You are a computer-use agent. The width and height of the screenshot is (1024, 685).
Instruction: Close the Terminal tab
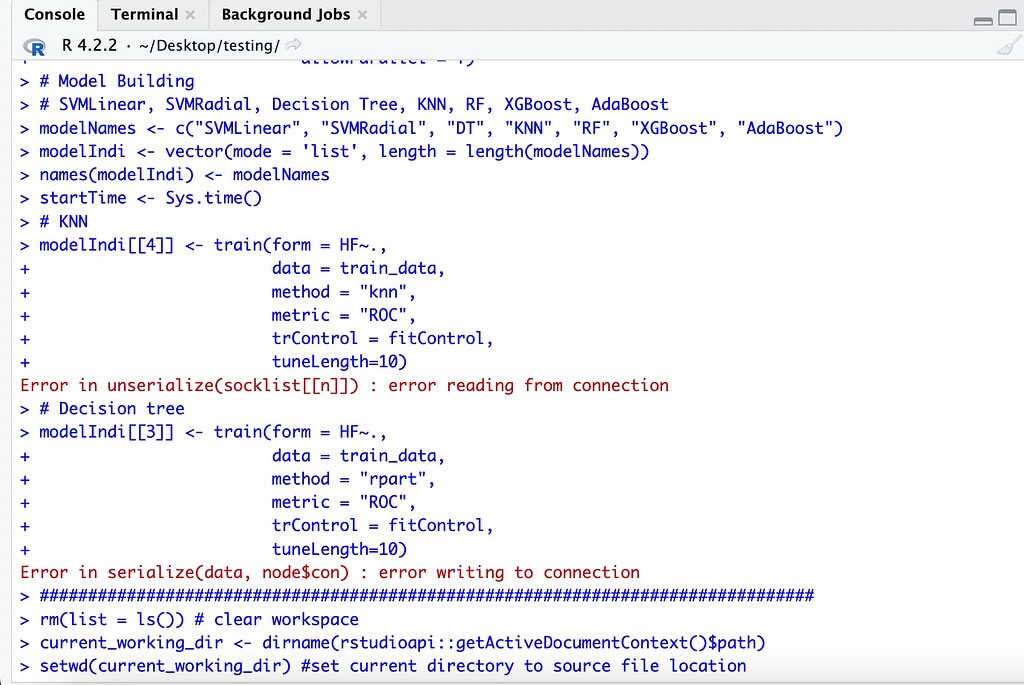click(190, 14)
